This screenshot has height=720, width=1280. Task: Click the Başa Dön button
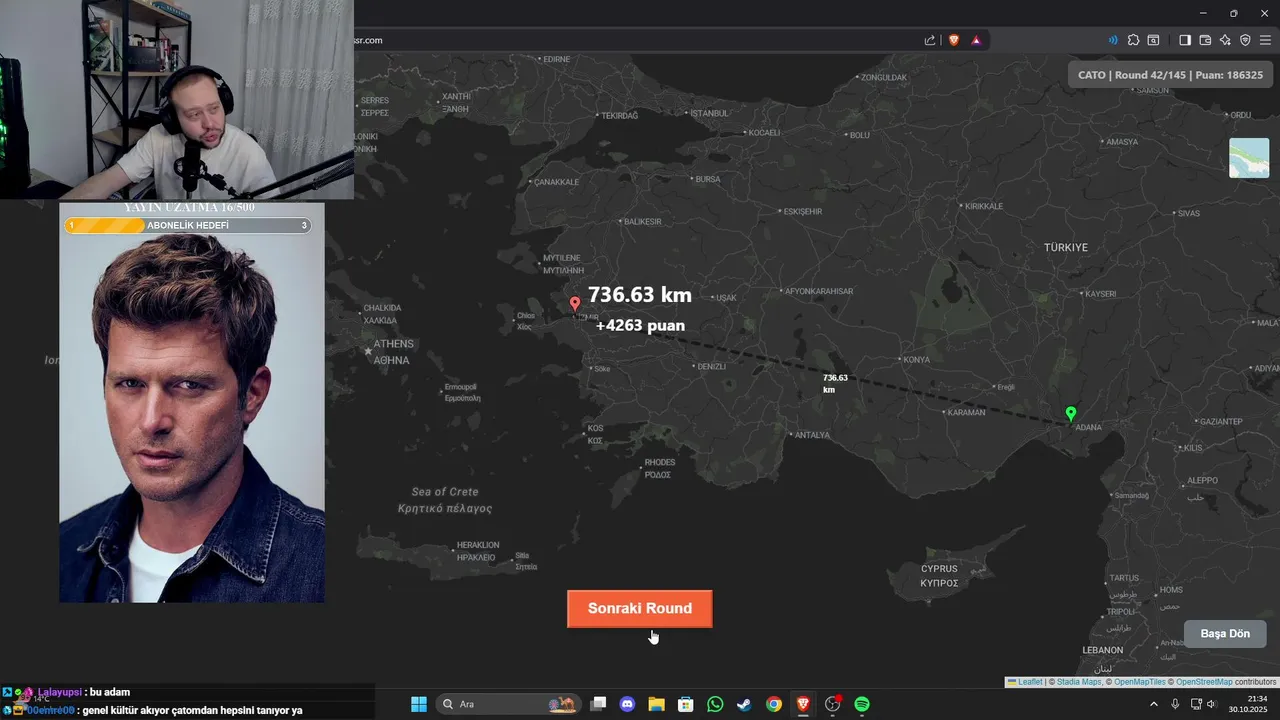(1225, 634)
